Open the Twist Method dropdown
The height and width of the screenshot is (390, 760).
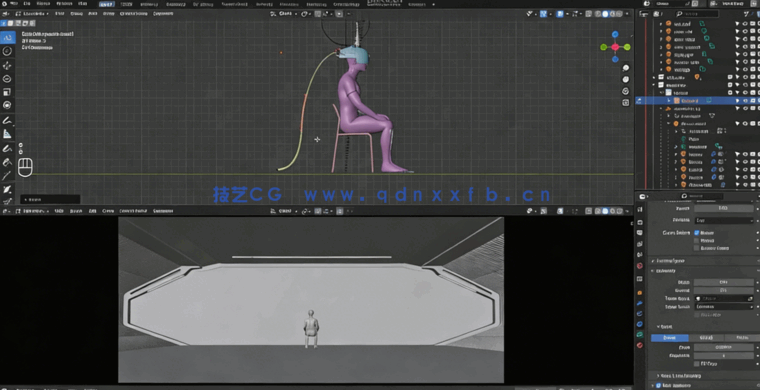[x=724, y=220]
